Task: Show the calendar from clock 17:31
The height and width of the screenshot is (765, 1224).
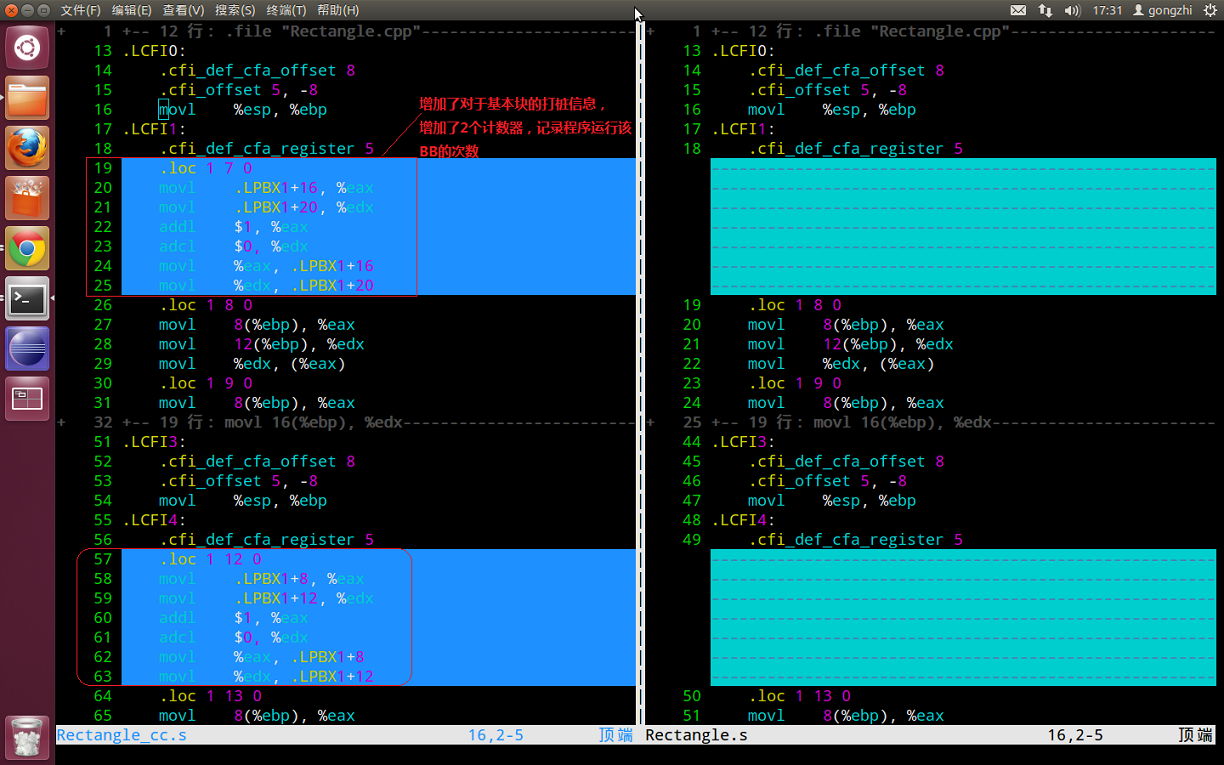Action: 1107,10
